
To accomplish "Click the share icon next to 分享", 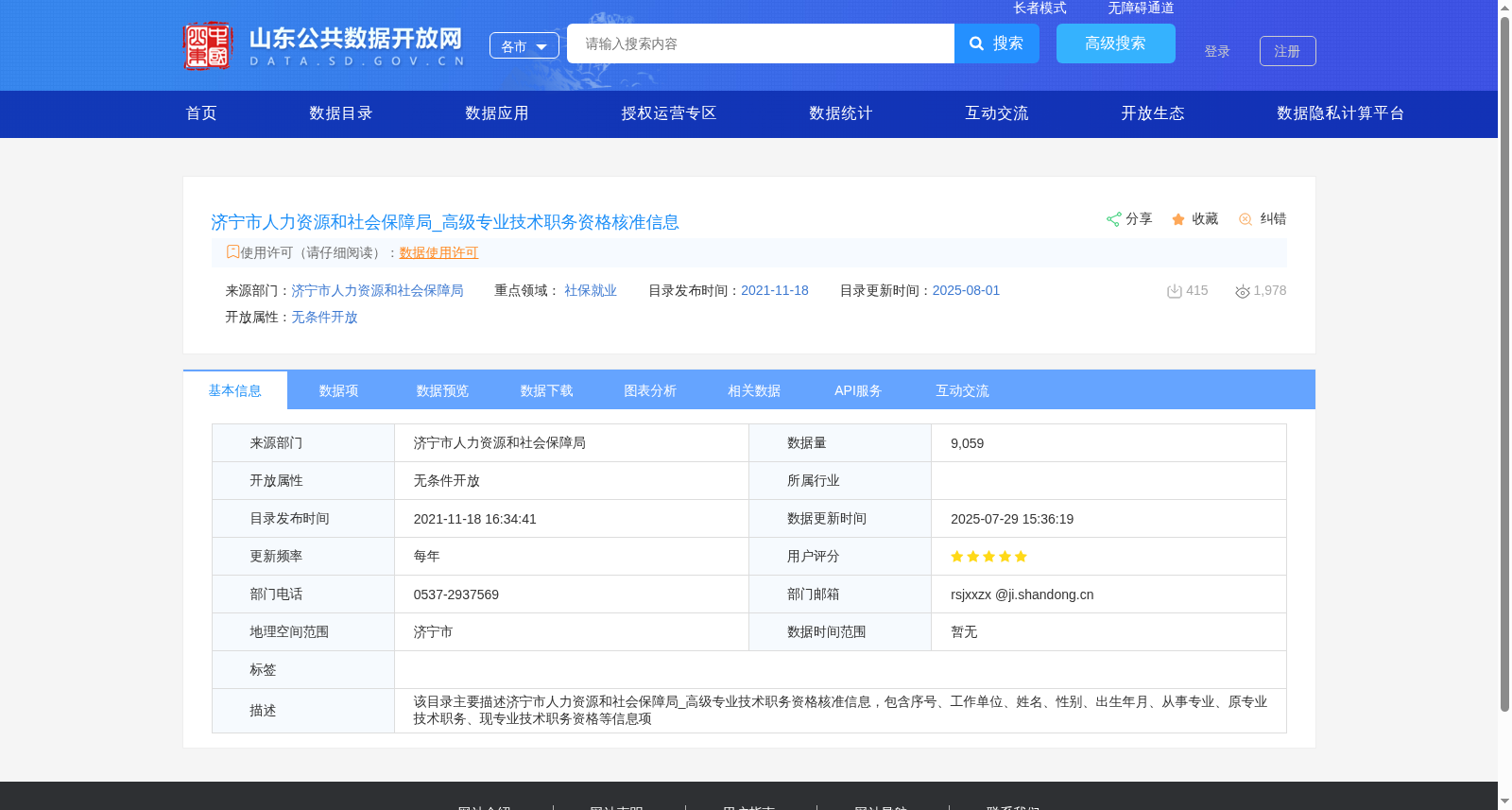I will point(1113,219).
